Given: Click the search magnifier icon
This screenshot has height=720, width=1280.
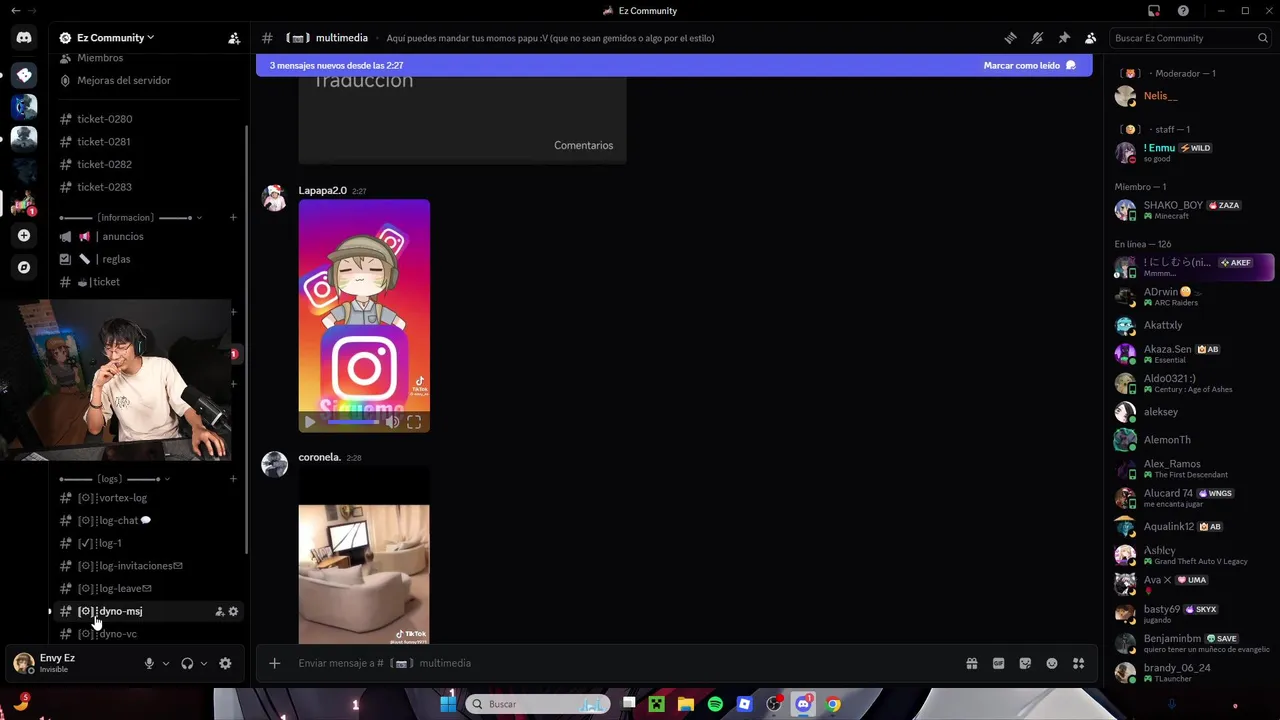Looking at the screenshot, I should pos(1263,38).
